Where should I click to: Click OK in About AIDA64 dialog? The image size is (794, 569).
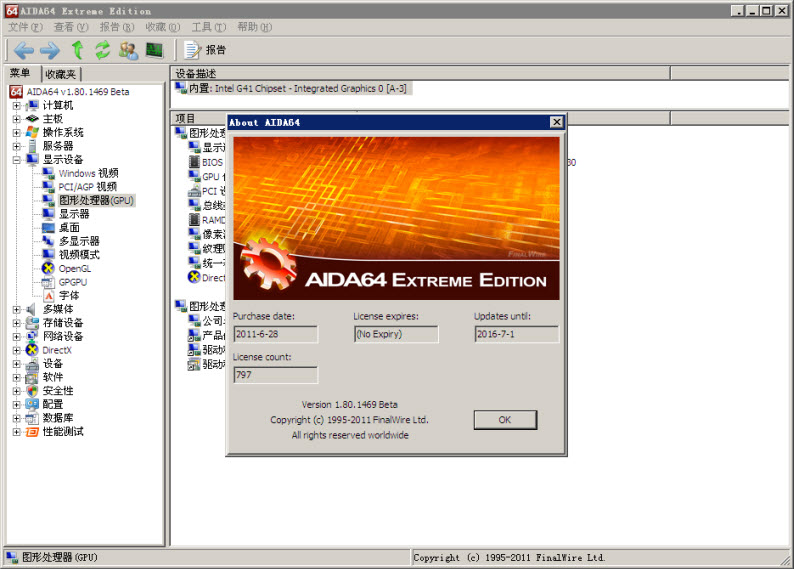[505, 420]
